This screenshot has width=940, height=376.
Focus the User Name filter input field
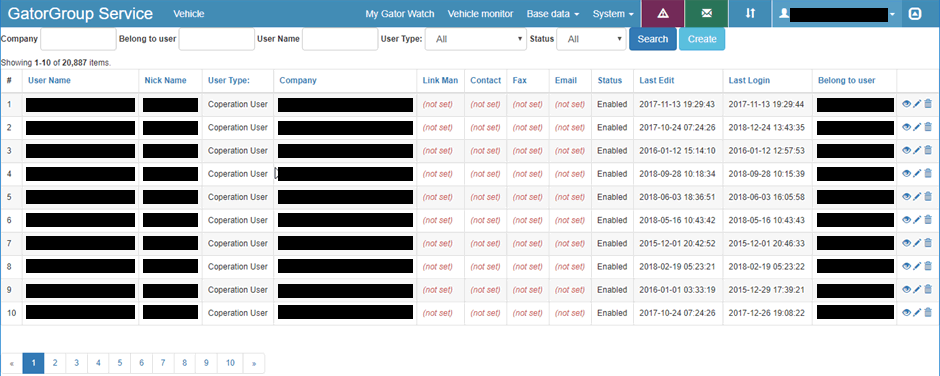pos(341,39)
